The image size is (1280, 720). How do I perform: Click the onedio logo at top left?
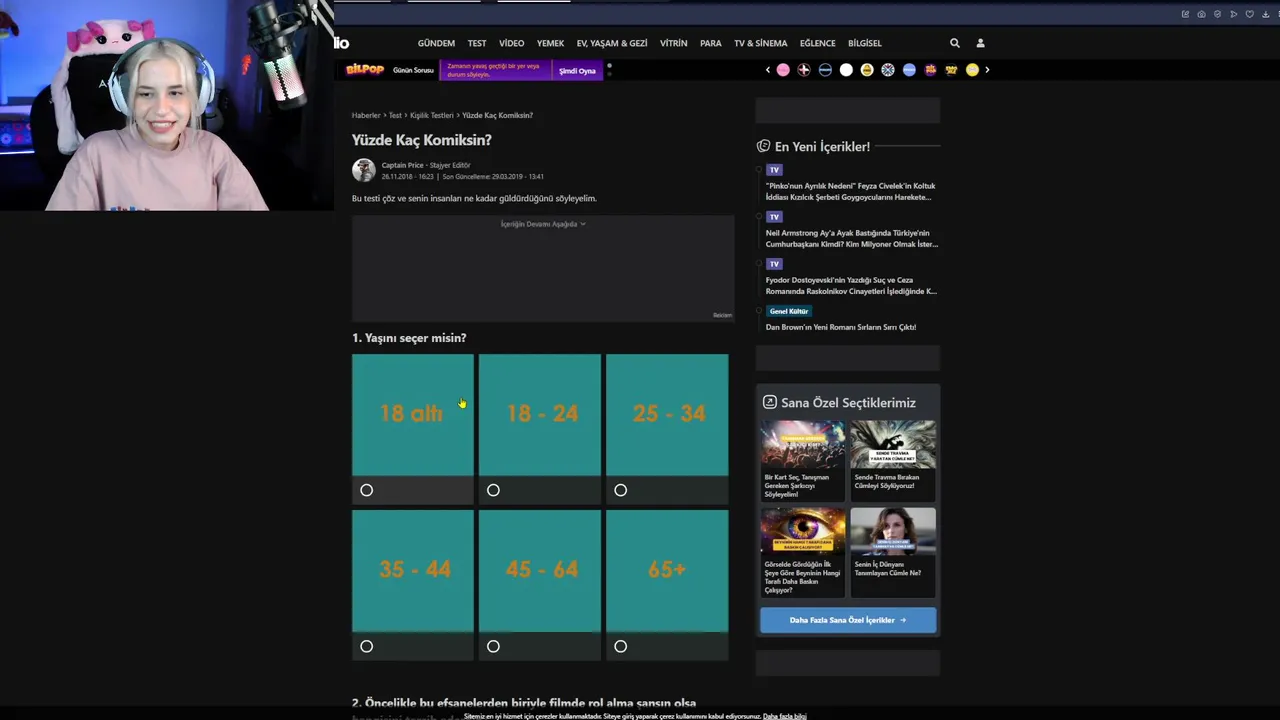pyautogui.click(x=342, y=43)
